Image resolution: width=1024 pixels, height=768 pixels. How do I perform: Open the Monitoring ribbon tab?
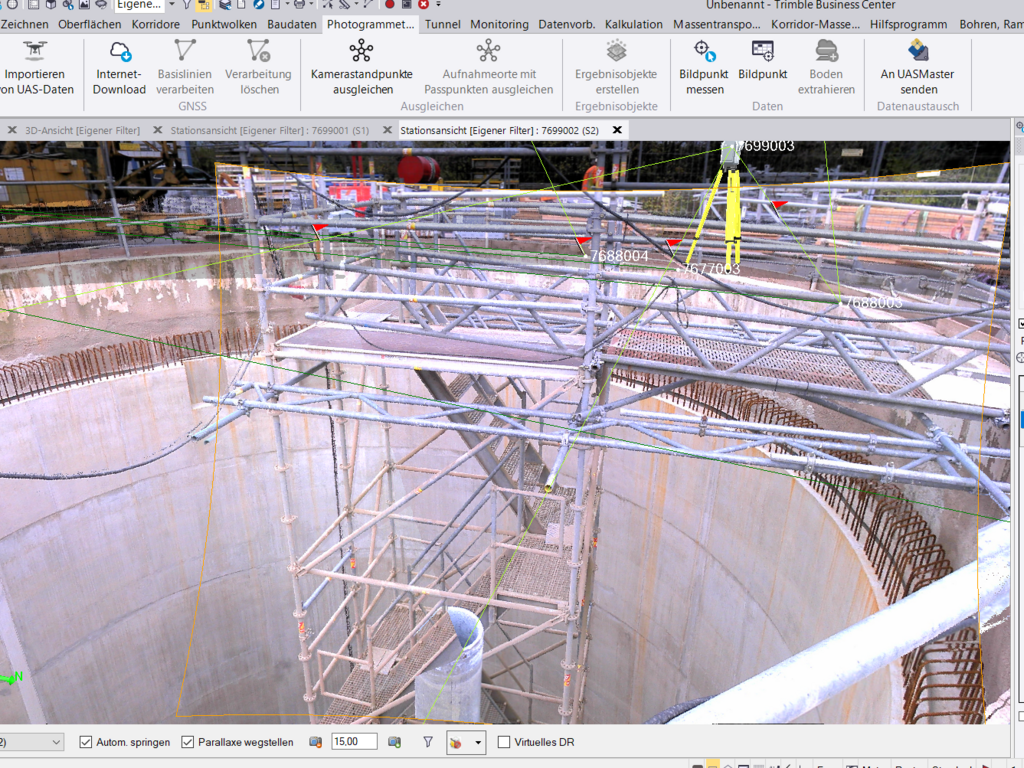pos(500,24)
